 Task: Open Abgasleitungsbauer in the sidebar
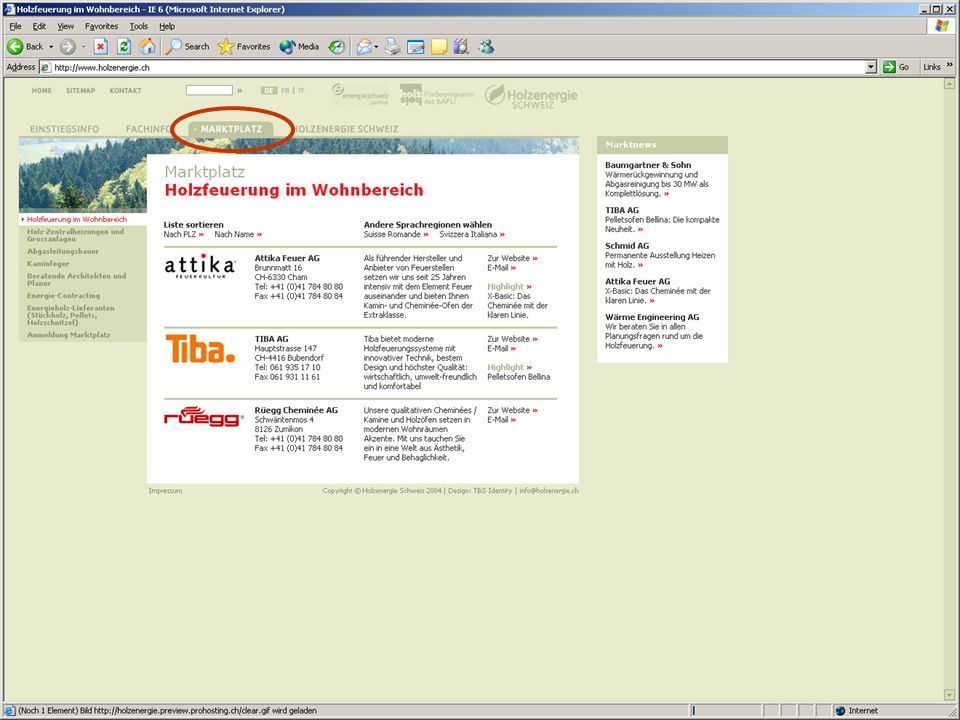(63, 252)
